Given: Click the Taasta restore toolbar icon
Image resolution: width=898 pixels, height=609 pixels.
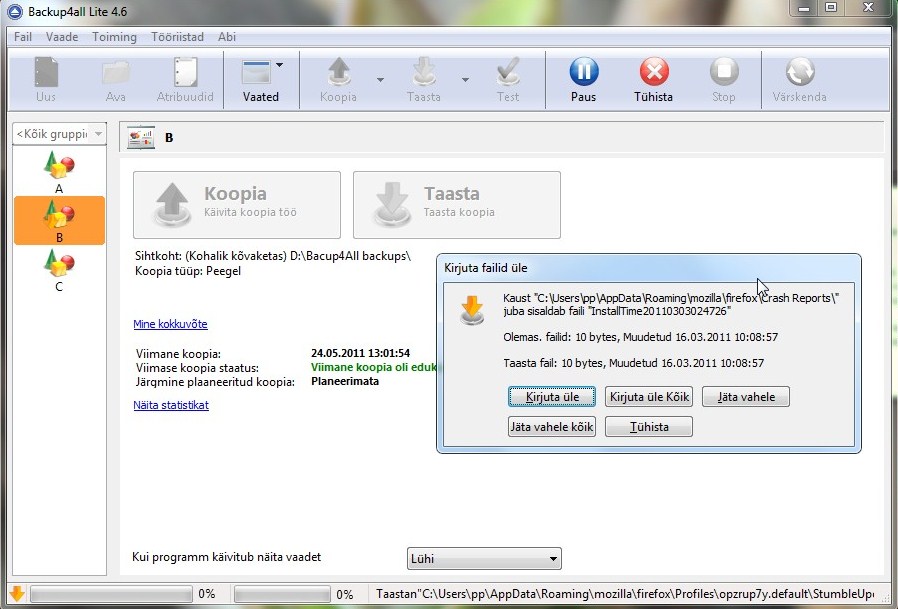Looking at the screenshot, I should pyautogui.click(x=424, y=72).
